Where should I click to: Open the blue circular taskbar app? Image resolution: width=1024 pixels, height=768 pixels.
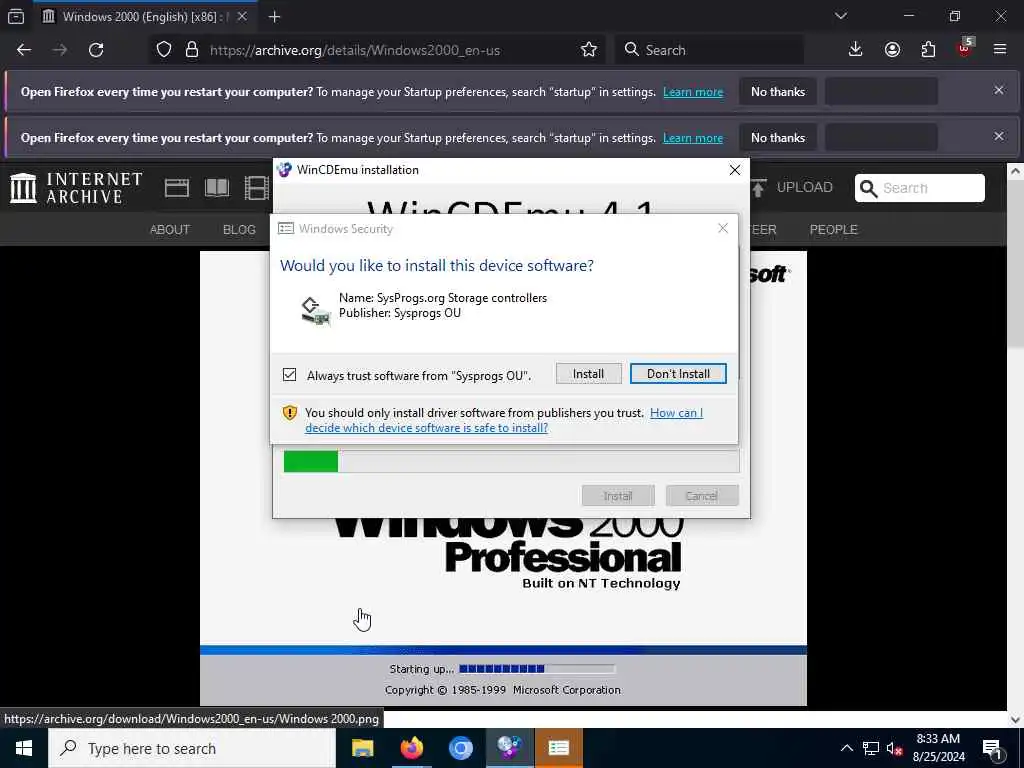pyautogui.click(x=460, y=748)
